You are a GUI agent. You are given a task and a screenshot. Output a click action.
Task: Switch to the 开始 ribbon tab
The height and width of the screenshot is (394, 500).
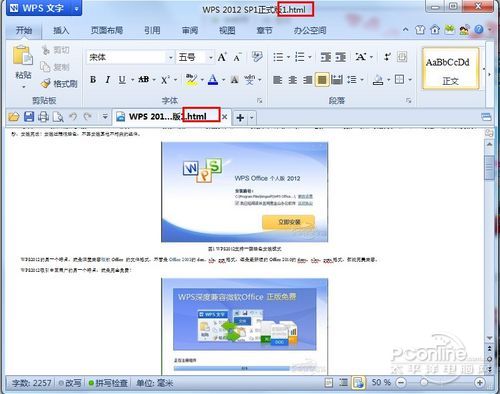coord(24,30)
